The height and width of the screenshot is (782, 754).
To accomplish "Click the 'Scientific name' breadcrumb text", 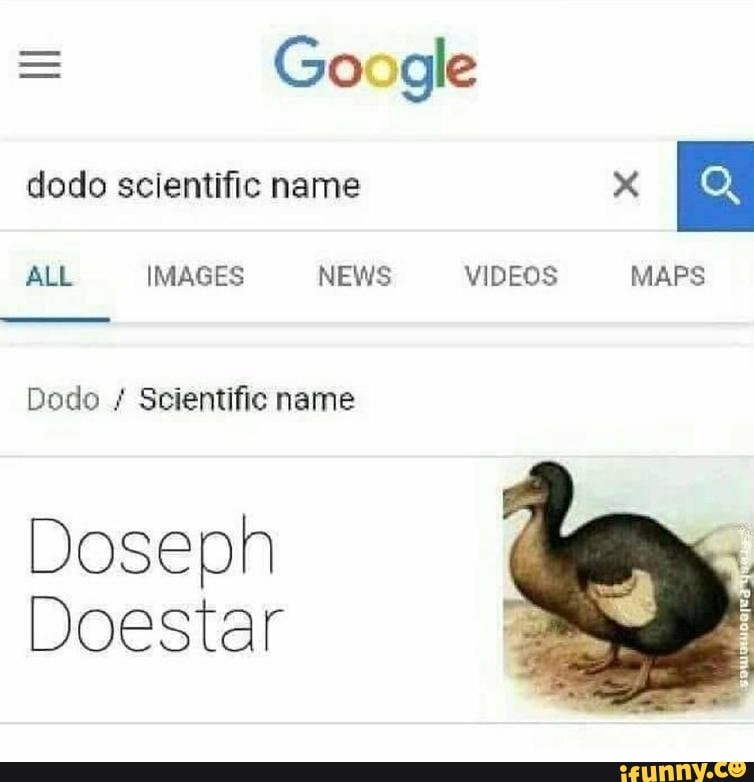I will (x=247, y=400).
